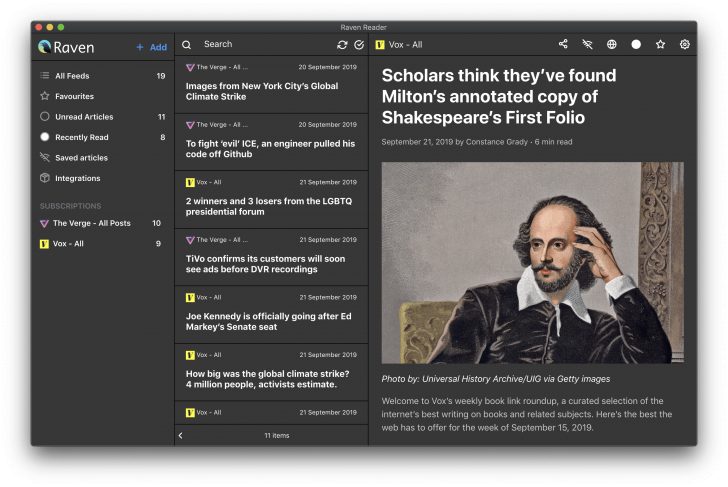Click the SUBSCRIPTIONS section header
Image resolution: width=728 pixels, height=487 pixels.
pos(70,206)
